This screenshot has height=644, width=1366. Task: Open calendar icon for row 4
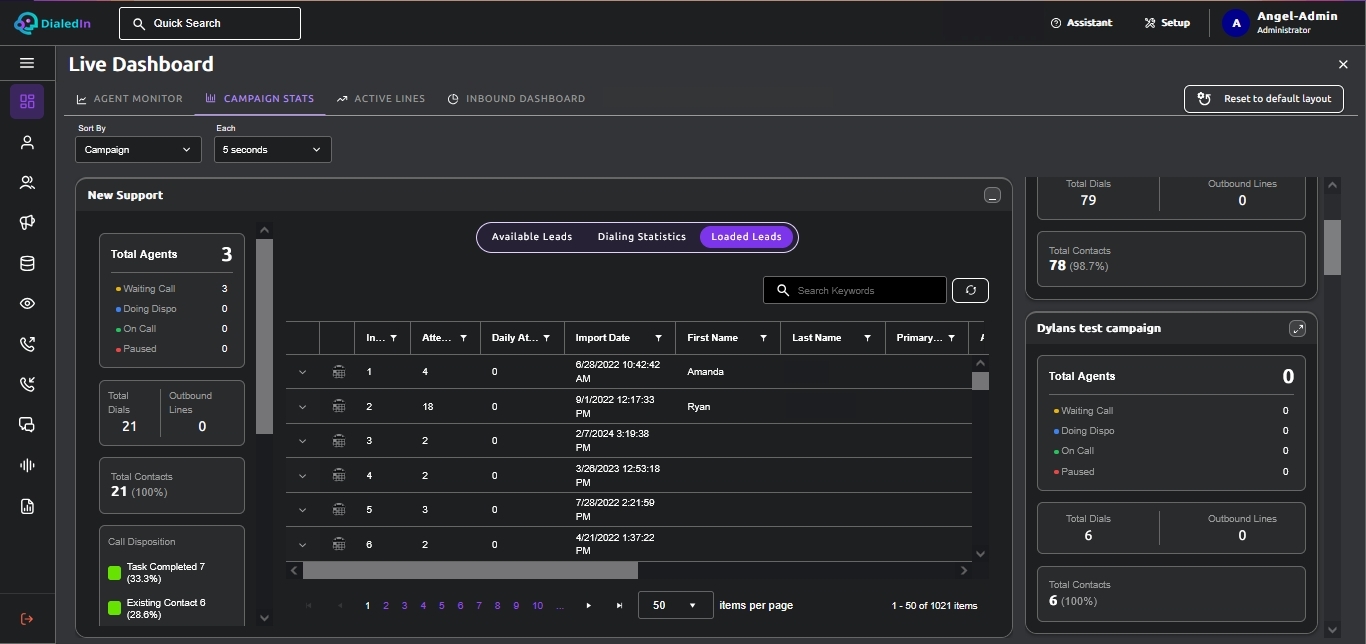coord(339,475)
